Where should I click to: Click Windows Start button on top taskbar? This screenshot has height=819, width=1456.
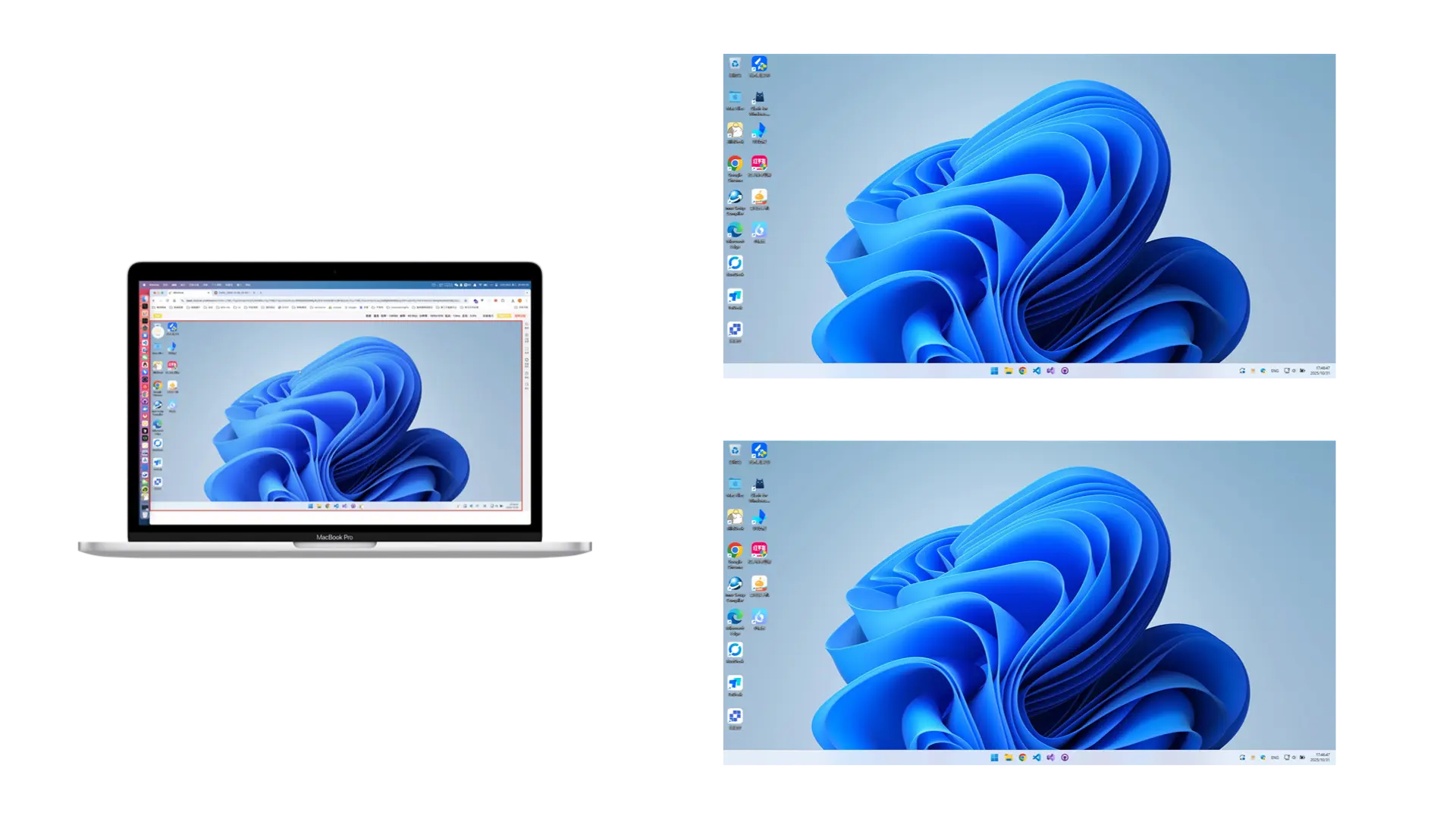pyautogui.click(x=994, y=371)
